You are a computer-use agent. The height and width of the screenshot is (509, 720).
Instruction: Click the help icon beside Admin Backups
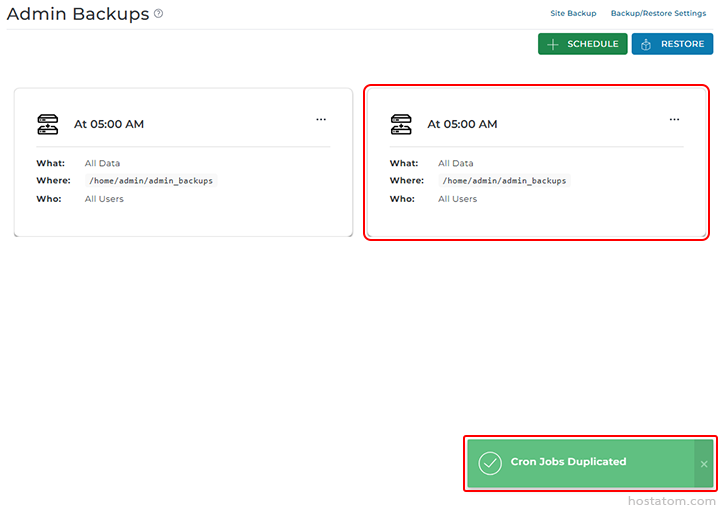pos(158,14)
